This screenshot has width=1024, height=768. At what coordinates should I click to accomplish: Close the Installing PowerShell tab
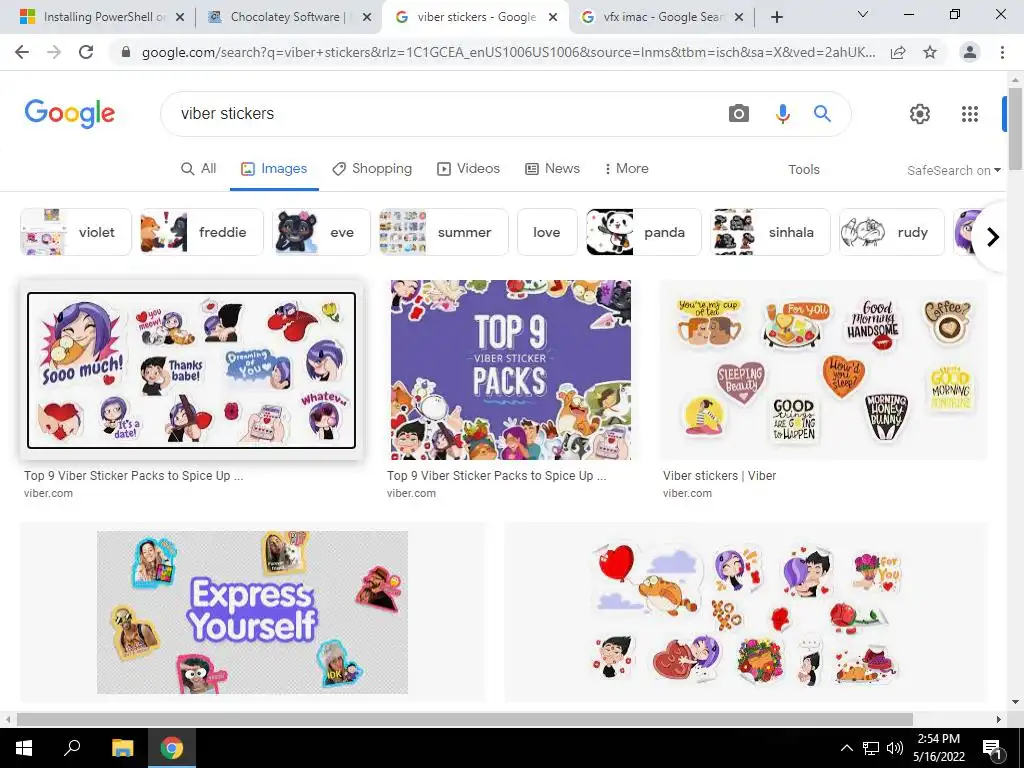click(x=180, y=18)
